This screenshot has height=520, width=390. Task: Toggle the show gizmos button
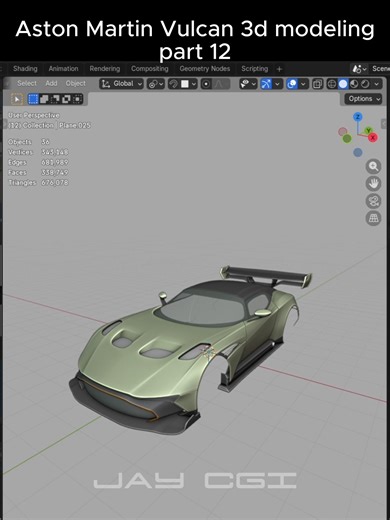coord(266,84)
